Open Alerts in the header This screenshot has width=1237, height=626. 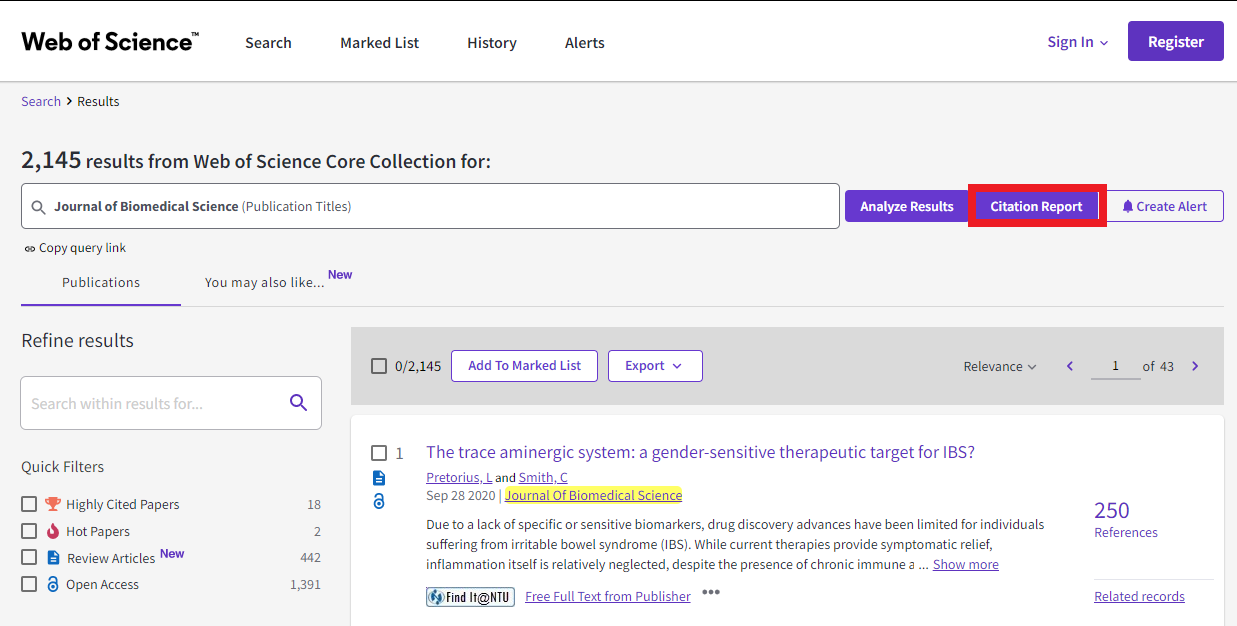point(585,43)
